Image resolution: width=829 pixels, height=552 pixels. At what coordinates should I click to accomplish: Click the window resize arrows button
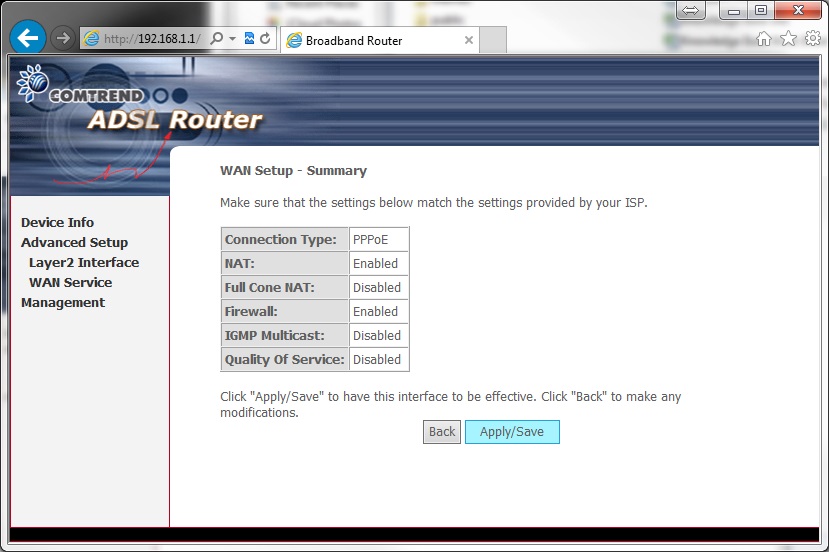point(690,10)
